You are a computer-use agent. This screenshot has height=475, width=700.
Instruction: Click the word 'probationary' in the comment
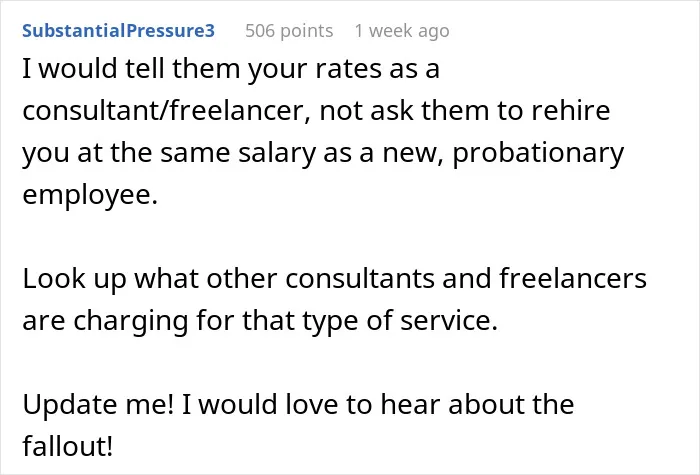pos(538,153)
